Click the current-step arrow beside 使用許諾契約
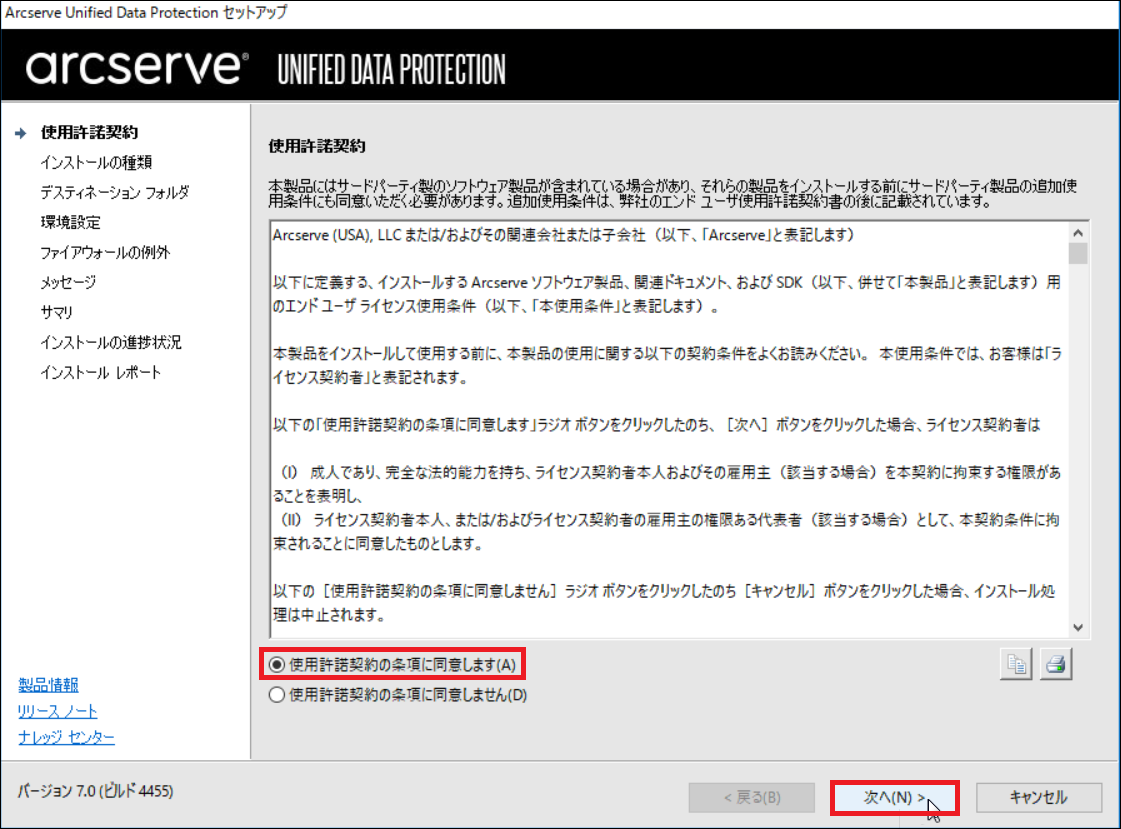Screen dimensions: 1121x829 [x=21, y=133]
